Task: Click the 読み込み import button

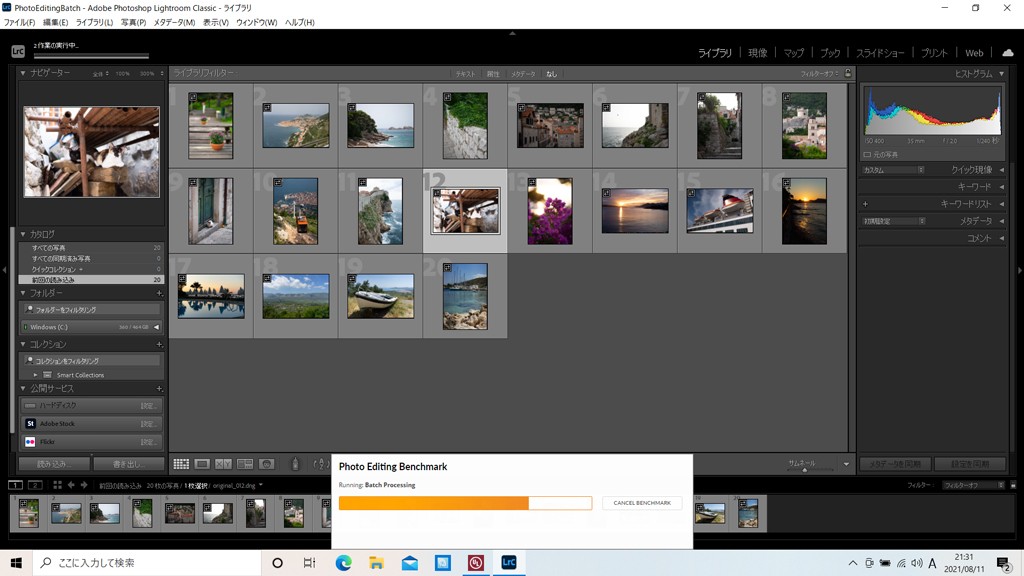Action: tap(54, 464)
